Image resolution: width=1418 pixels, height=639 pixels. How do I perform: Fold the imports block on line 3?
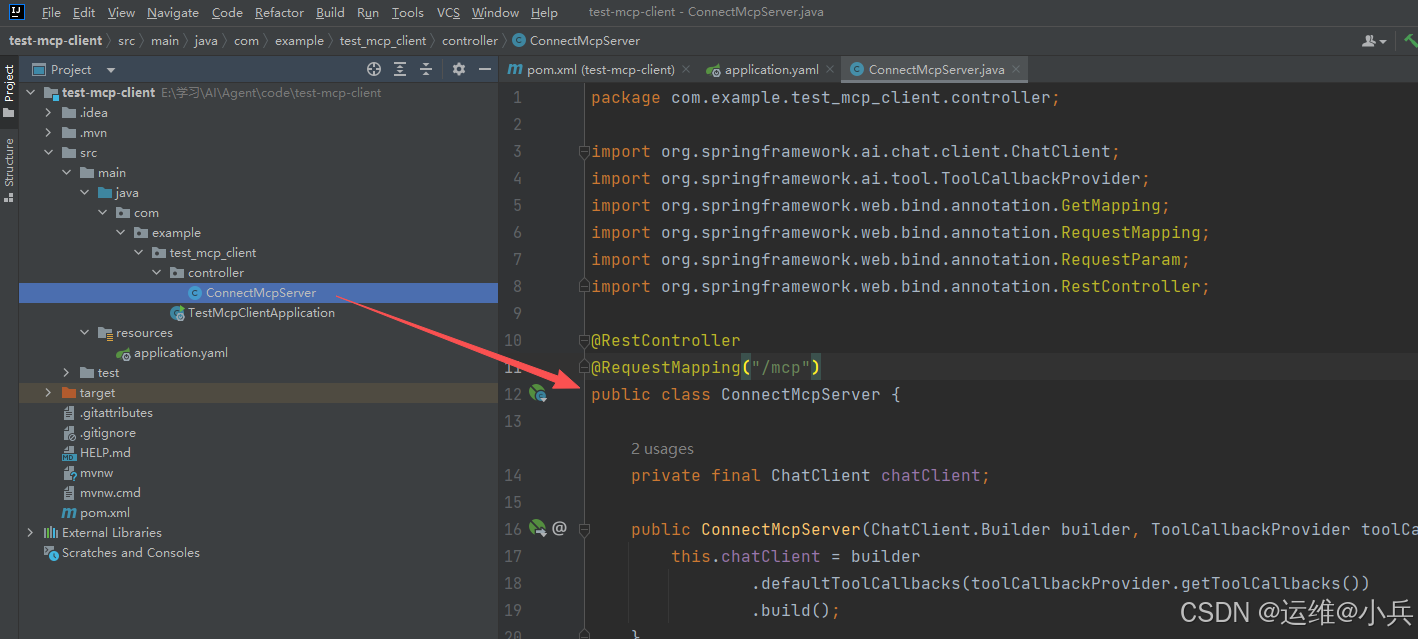click(x=584, y=152)
